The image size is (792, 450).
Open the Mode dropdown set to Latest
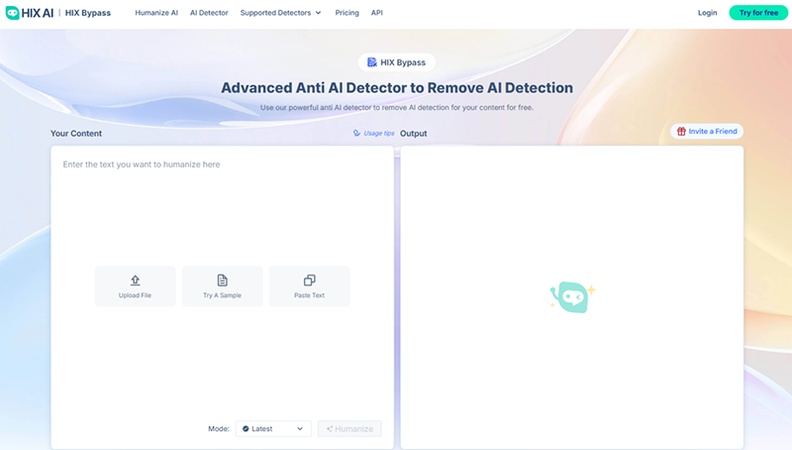[x=273, y=429]
